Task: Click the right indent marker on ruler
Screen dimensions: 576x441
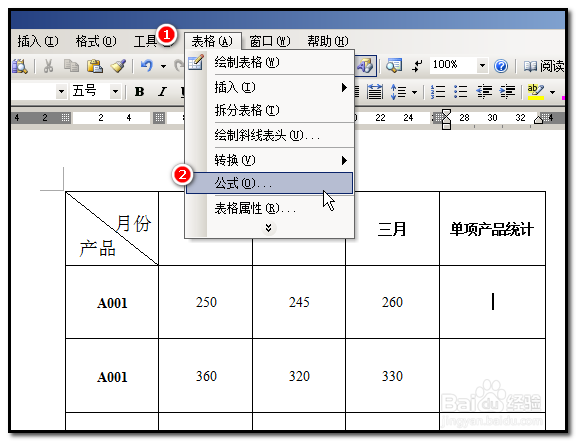Action: click(539, 120)
